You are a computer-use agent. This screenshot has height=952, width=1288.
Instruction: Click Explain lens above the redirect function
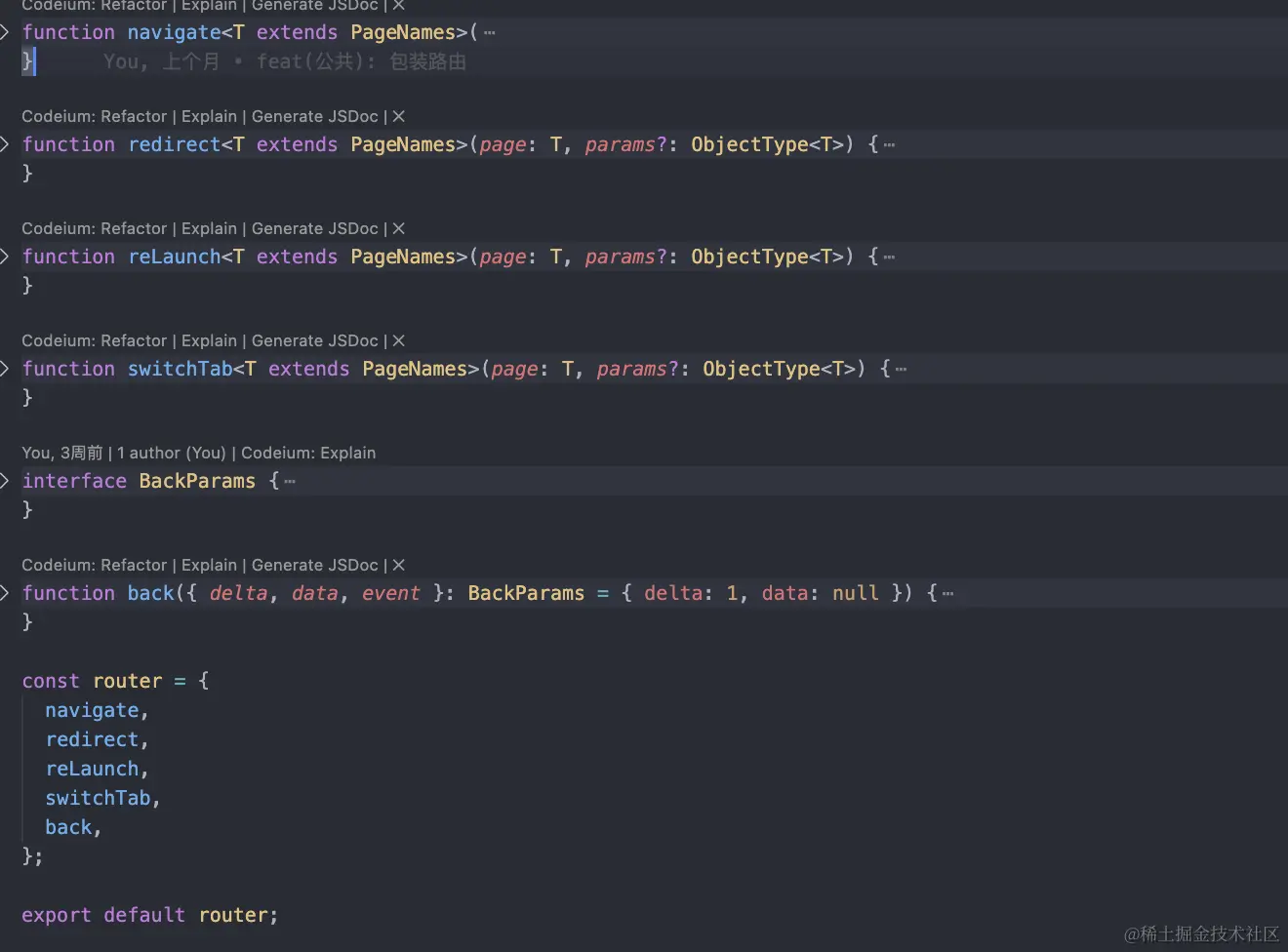[209, 116]
